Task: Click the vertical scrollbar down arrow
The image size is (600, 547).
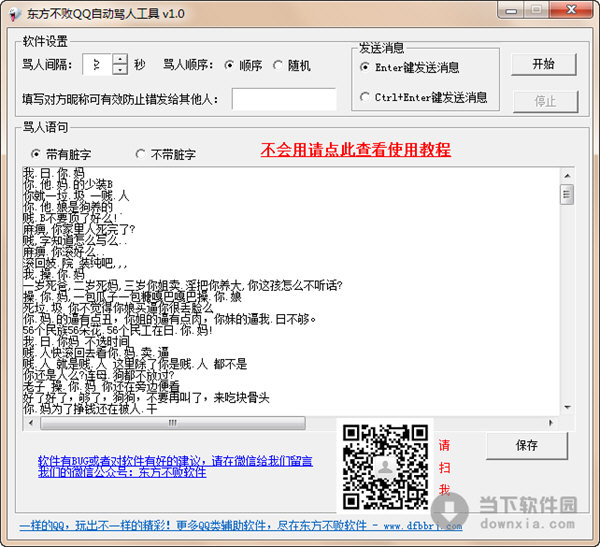Action: click(x=567, y=407)
